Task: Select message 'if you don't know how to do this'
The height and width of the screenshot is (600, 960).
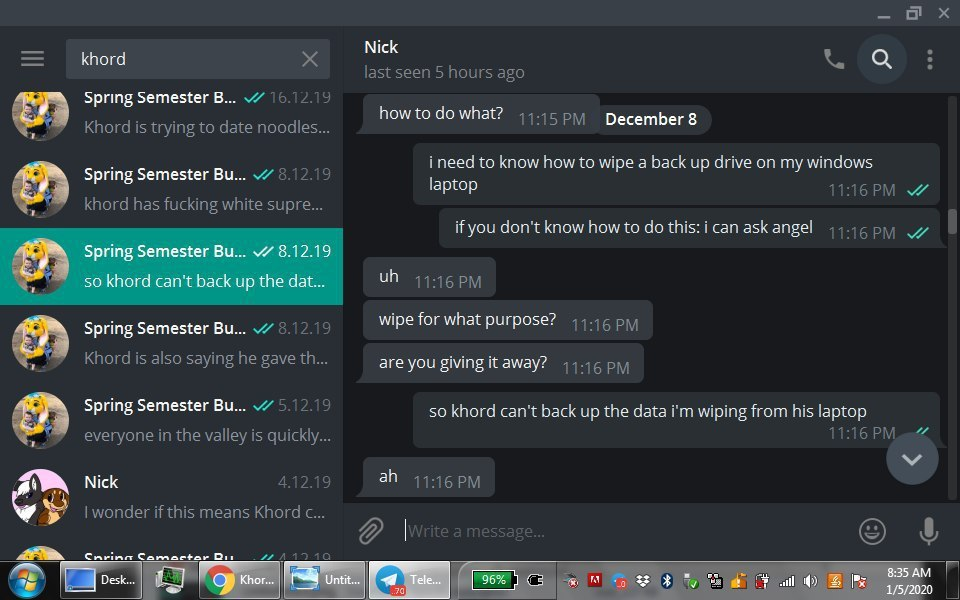Action: tap(689, 228)
